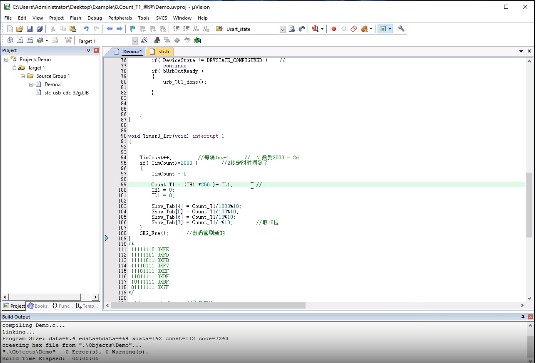536x363 pixels.
Task: Open Configuration via the wrench icon
Action: 401,29
